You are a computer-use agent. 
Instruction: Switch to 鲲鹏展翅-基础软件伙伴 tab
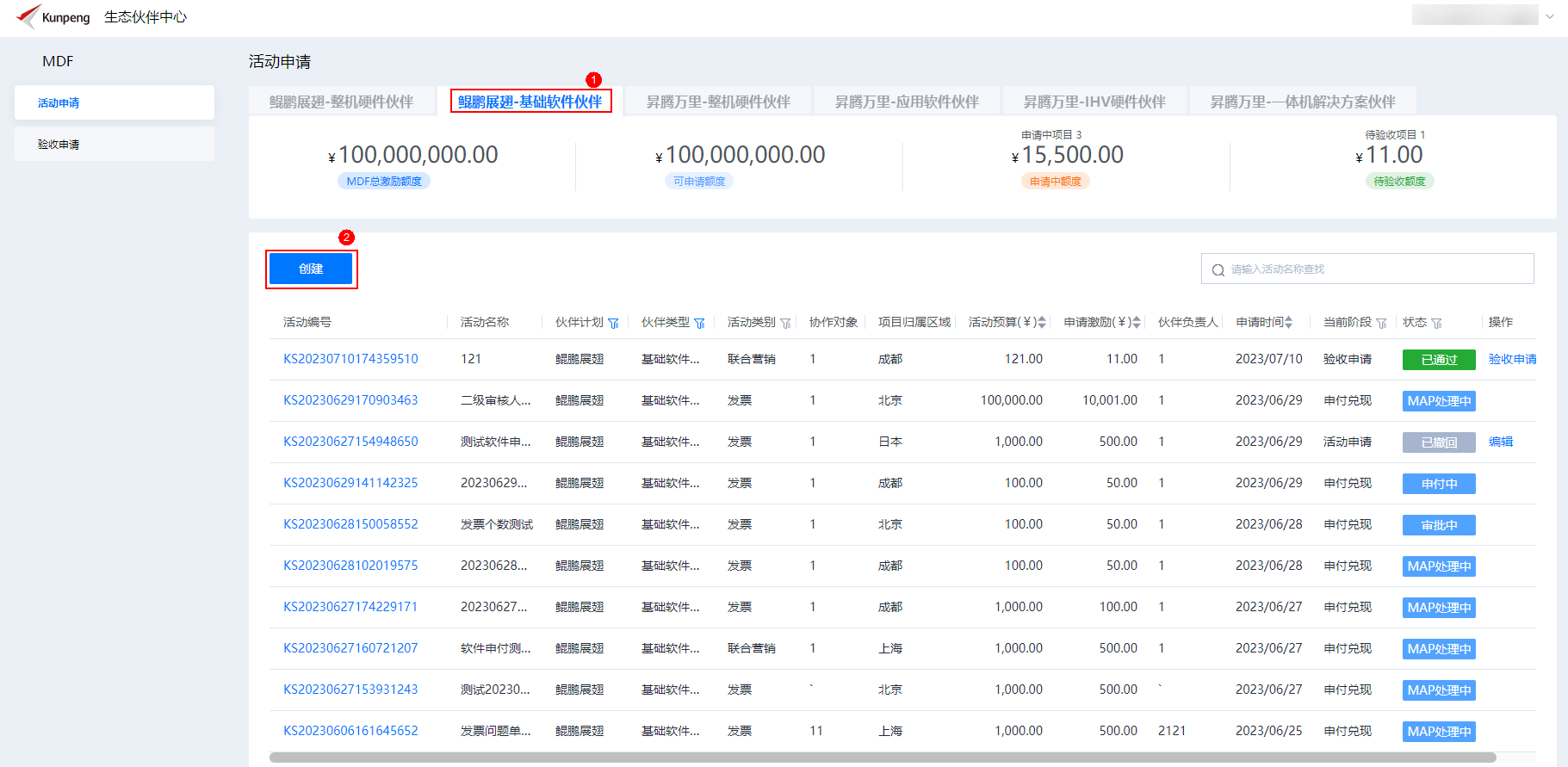(x=530, y=102)
